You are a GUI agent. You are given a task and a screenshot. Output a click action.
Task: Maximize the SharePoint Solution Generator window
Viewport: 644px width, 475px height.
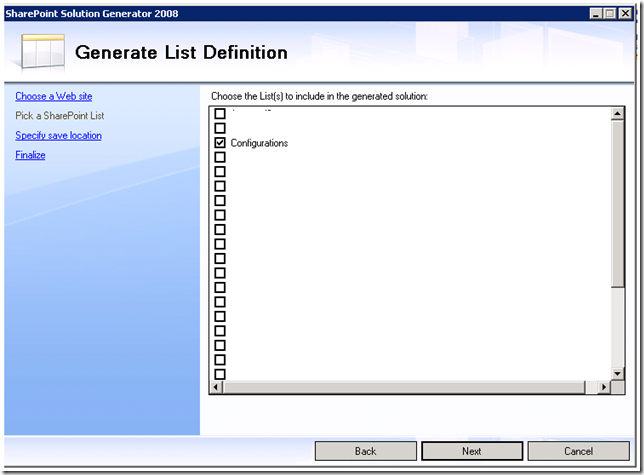[610, 14]
